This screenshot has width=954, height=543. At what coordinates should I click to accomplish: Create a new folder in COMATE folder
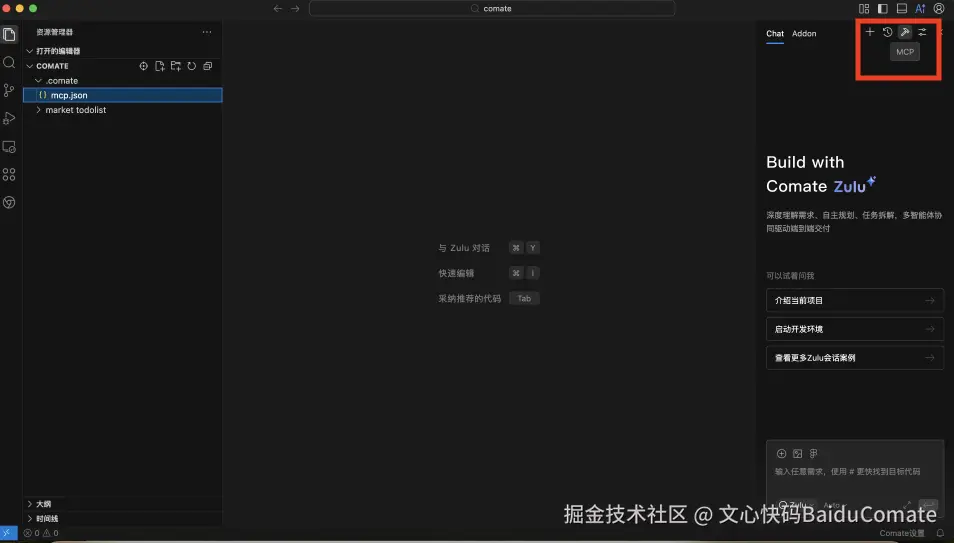[176, 66]
